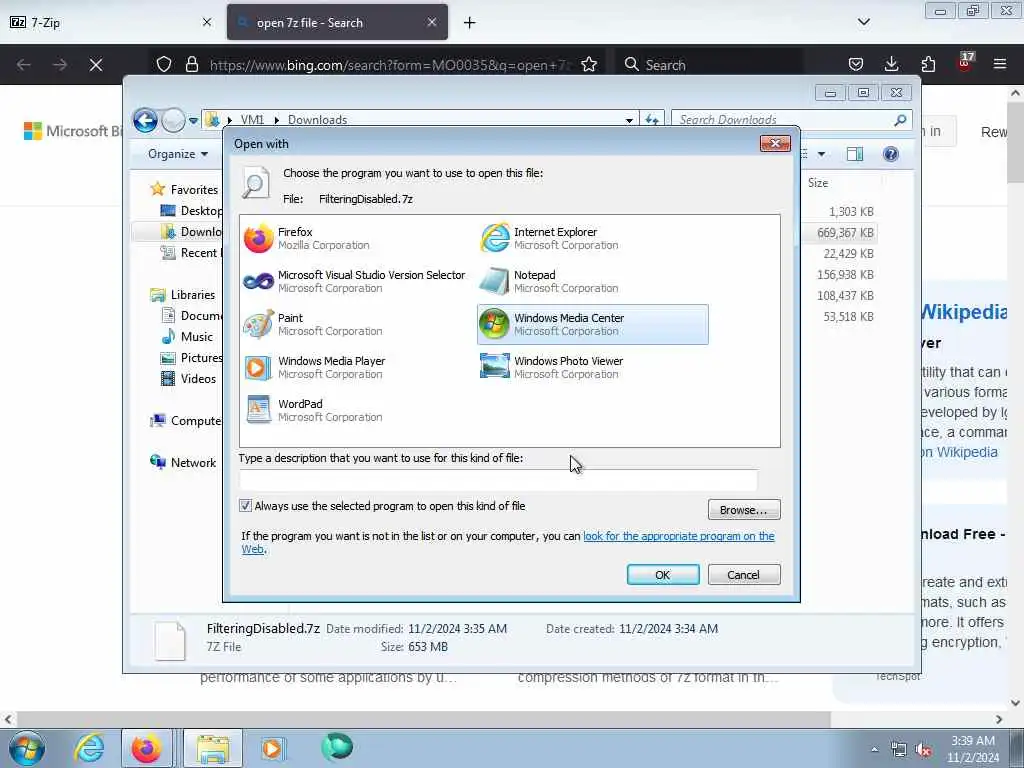Select Notepad in the program list
This screenshot has height=768, width=1024.
(x=593, y=281)
